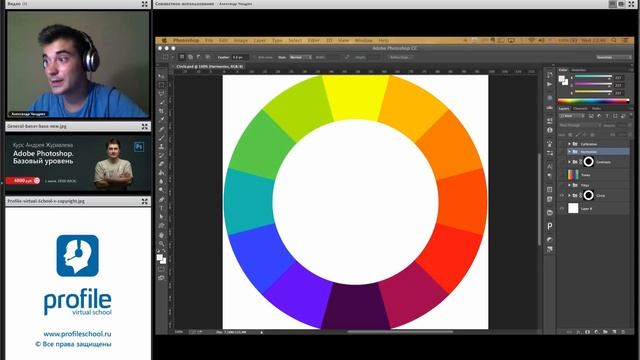Click the create new layer icon
This screenshot has height=360, width=640.
[614, 332]
